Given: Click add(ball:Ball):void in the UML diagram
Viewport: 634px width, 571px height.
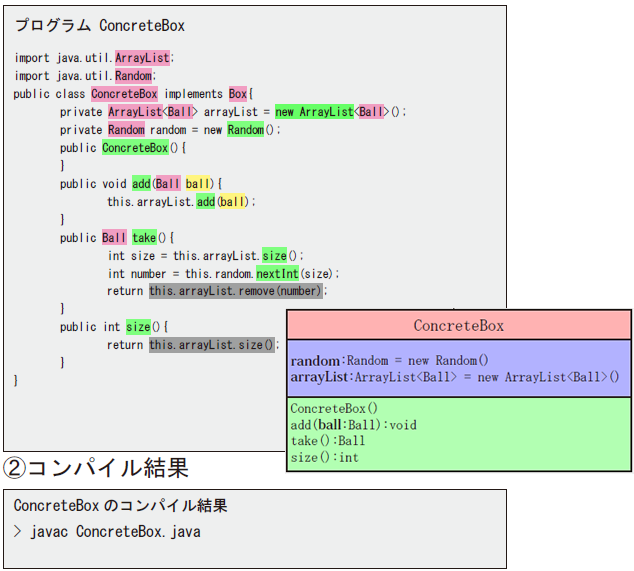Looking at the screenshot, I should tap(353, 424).
